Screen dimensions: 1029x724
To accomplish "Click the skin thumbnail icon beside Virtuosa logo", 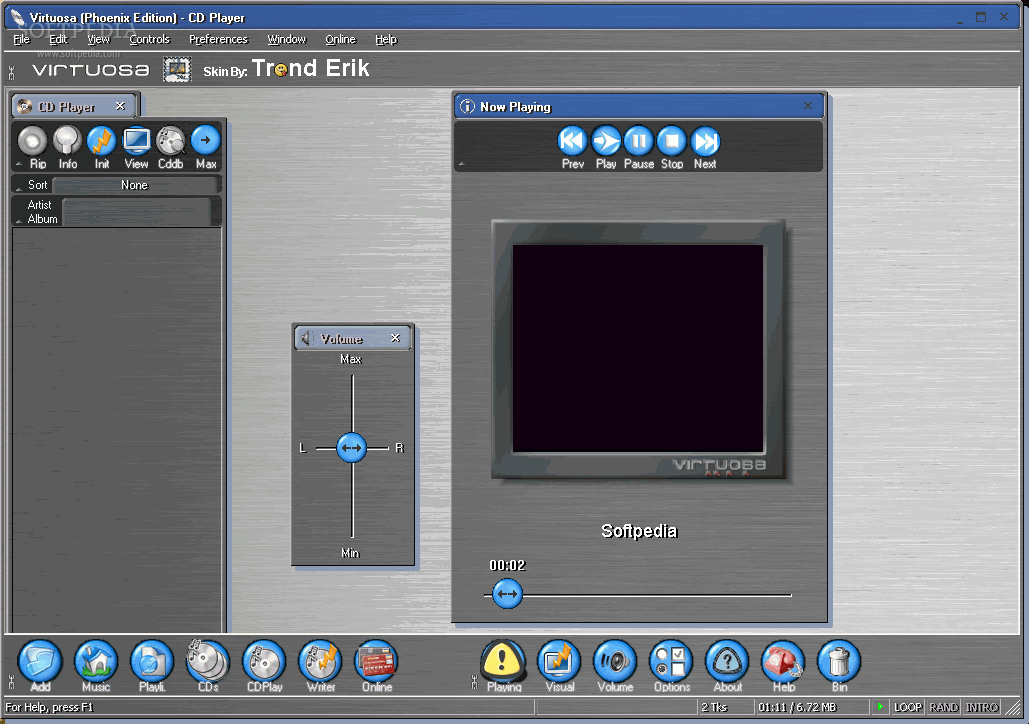I will [177, 69].
